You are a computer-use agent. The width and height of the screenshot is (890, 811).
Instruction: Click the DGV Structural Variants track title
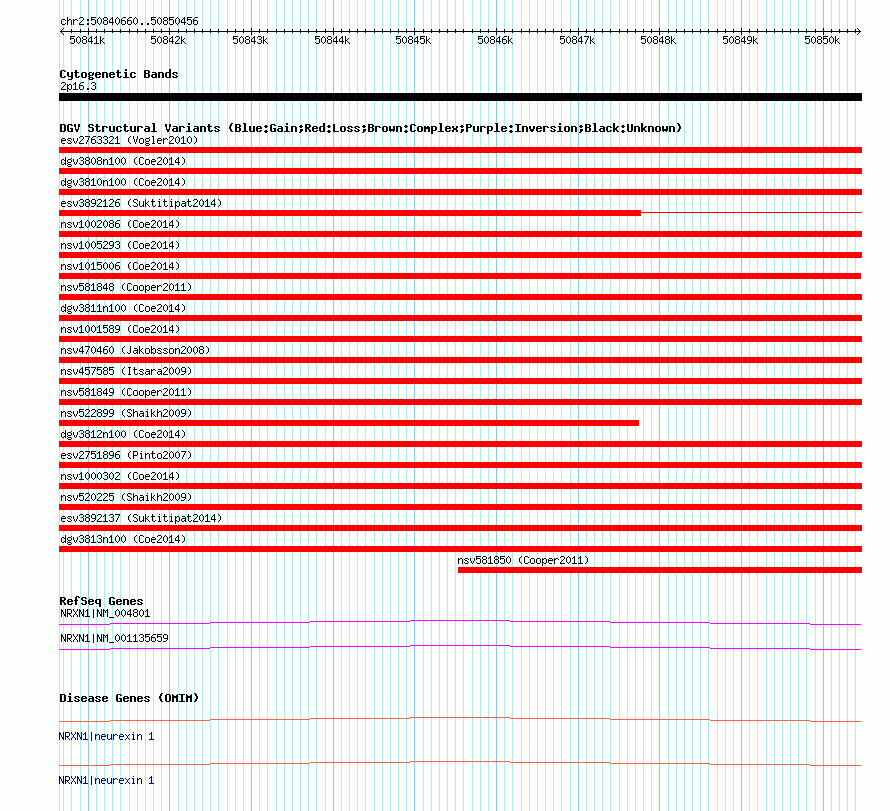371,128
